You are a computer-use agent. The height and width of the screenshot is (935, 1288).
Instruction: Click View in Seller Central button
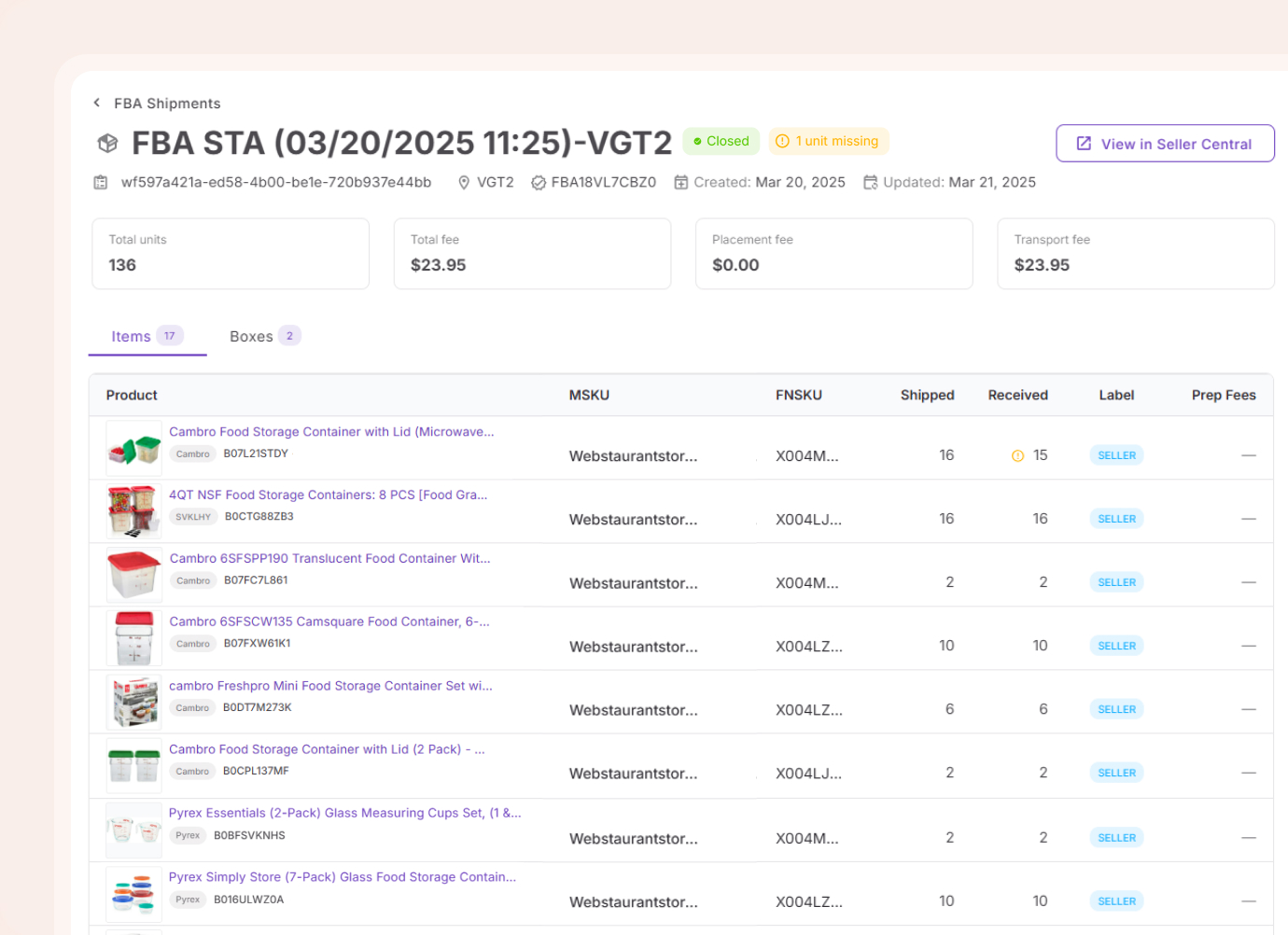tap(1165, 144)
